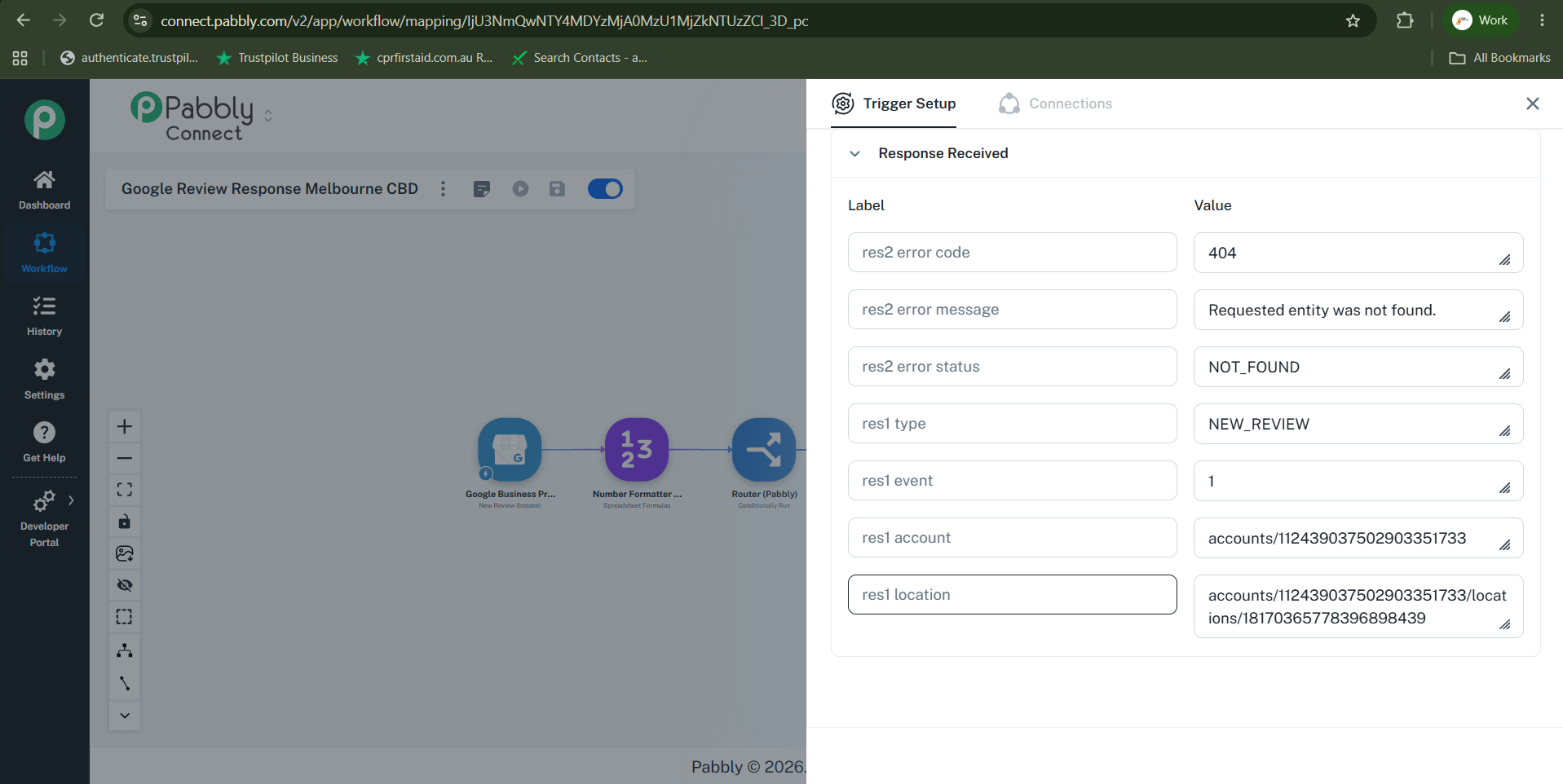Lock the workflow canvas
The image size is (1563, 784).
coord(125,522)
